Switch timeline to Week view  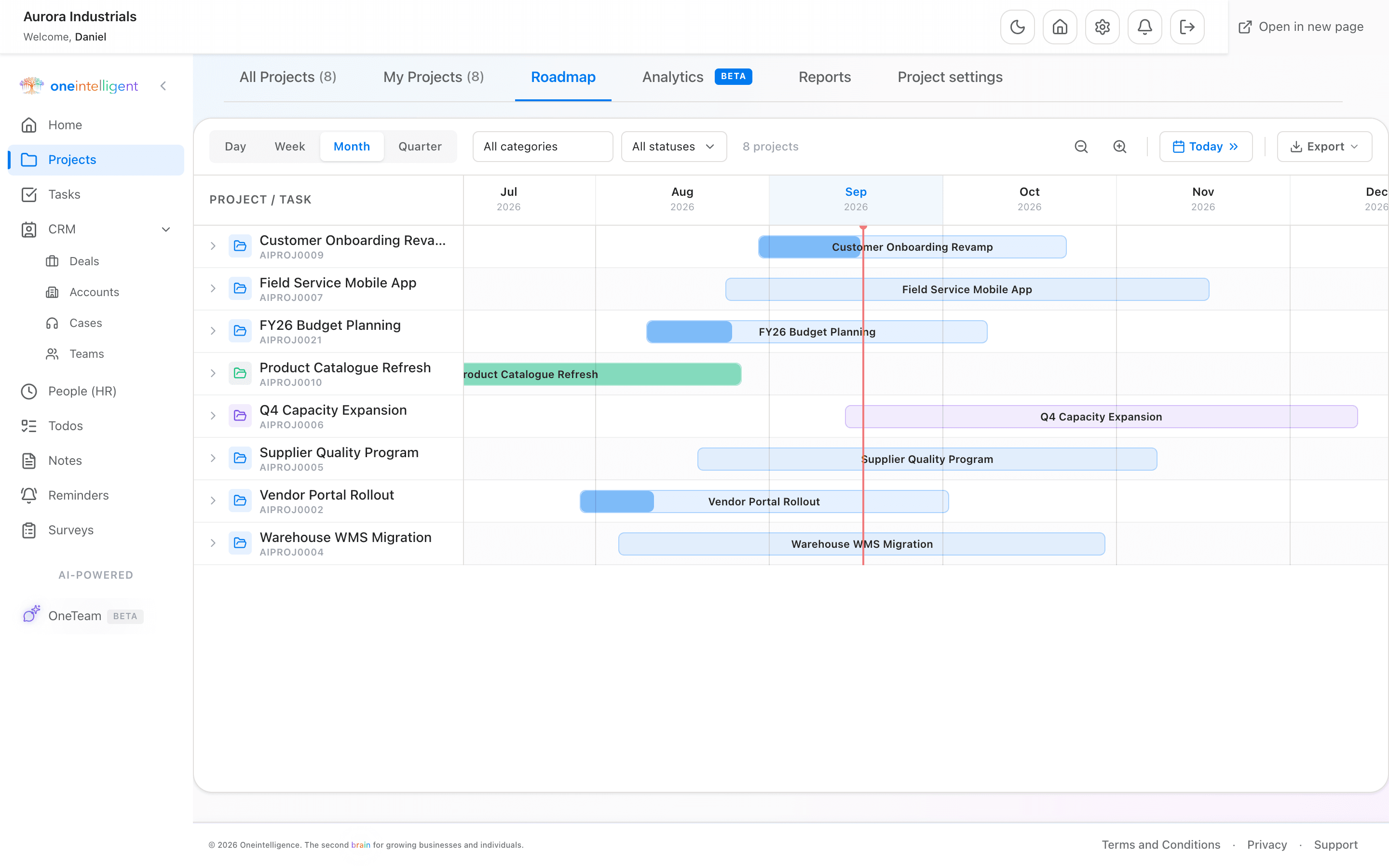coord(290,147)
